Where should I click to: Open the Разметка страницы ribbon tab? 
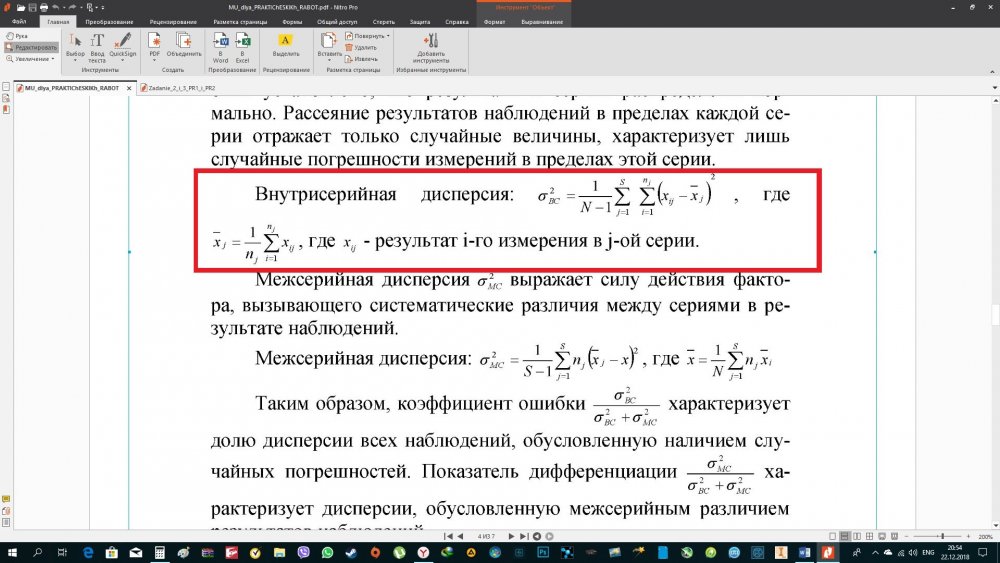pyautogui.click(x=240, y=22)
